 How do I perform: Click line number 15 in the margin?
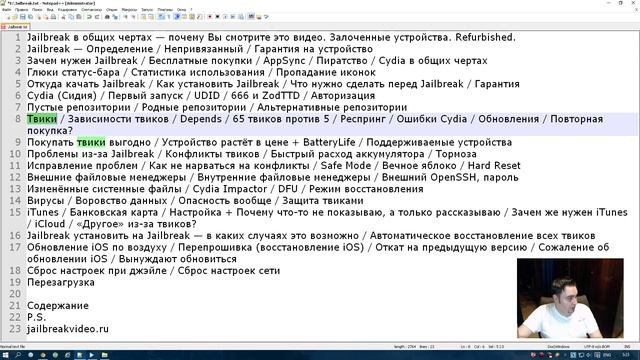(x=15, y=212)
